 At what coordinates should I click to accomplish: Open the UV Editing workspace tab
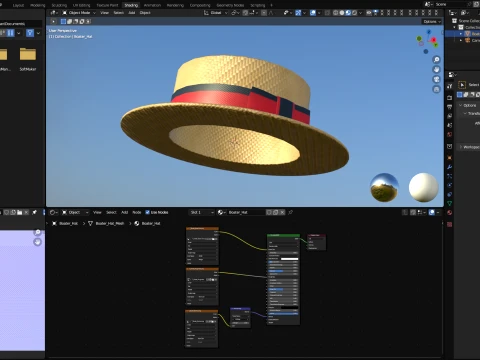click(x=81, y=5)
